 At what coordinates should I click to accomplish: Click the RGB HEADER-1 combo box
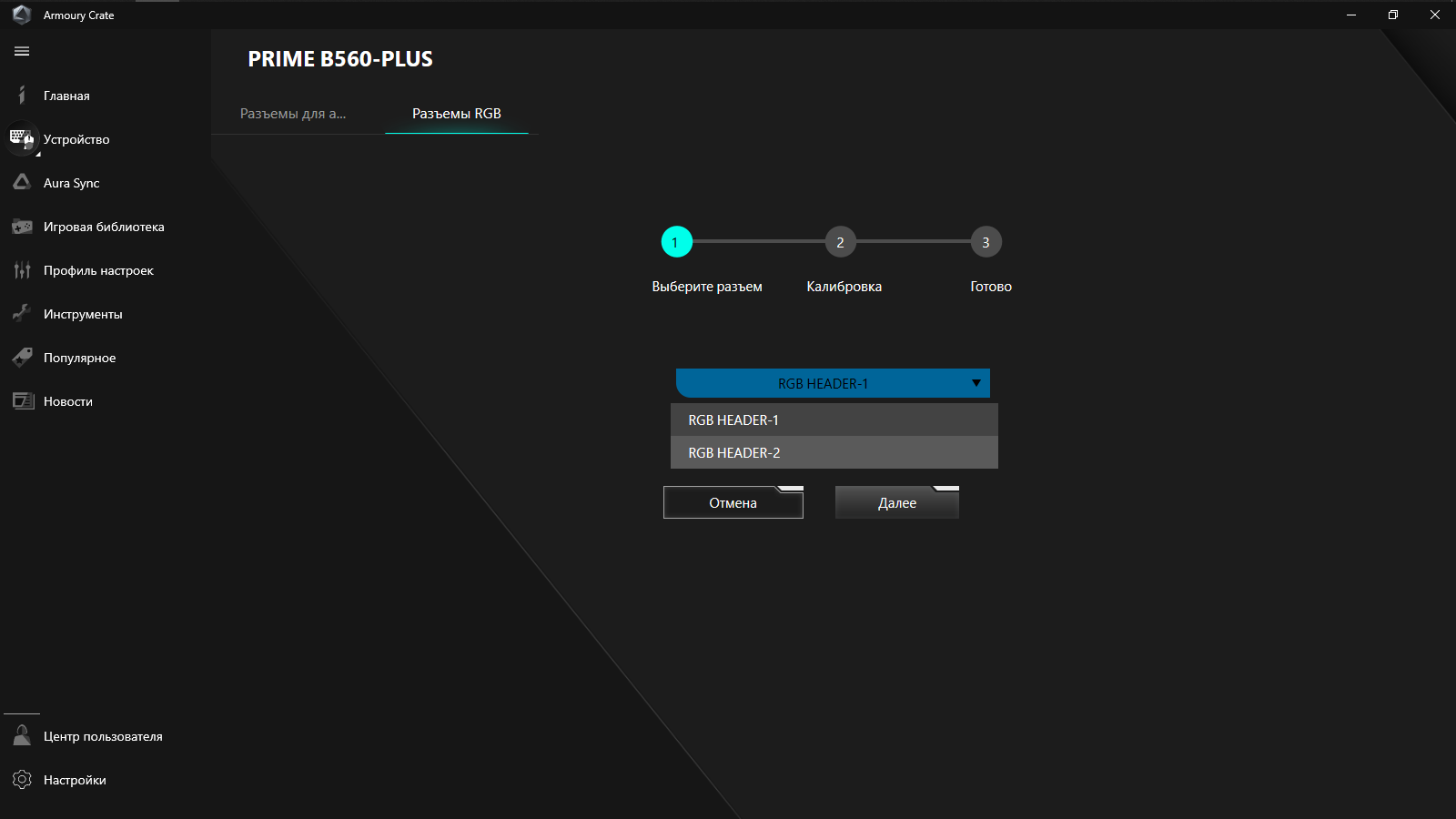[x=833, y=383]
